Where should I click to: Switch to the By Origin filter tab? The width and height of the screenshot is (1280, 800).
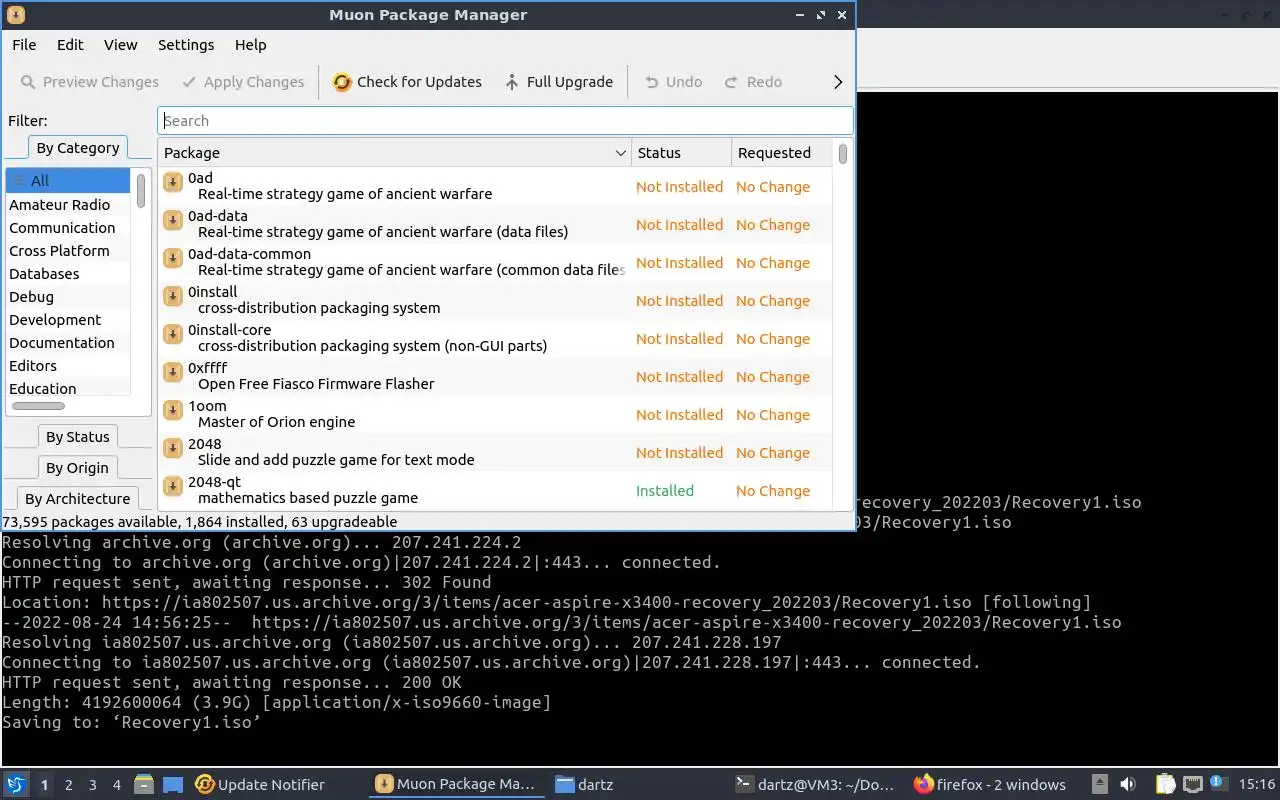(x=78, y=468)
